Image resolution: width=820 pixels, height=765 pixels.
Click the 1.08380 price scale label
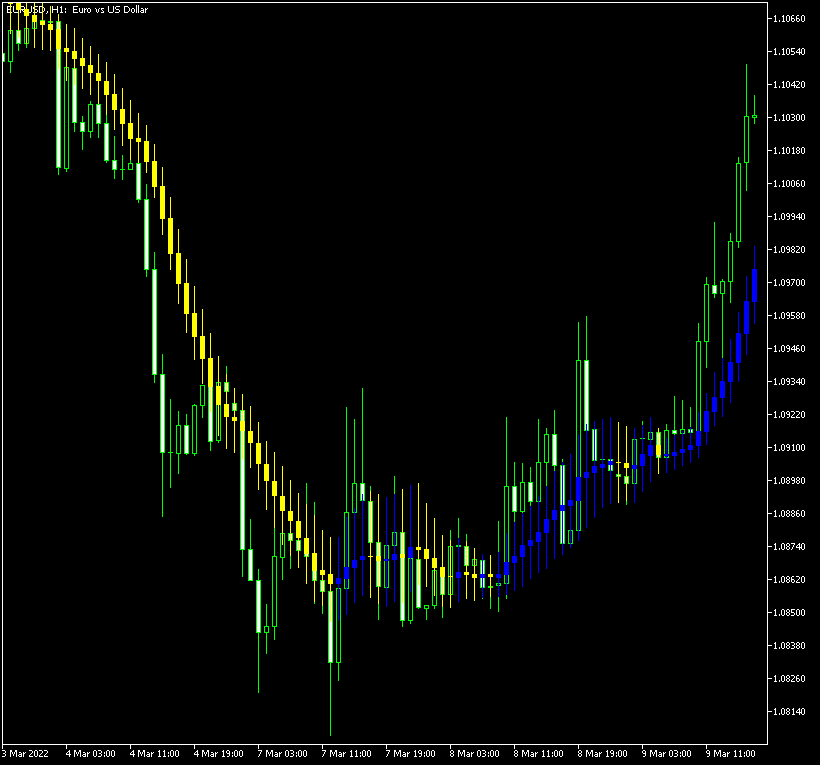pyautogui.click(x=791, y=646)
